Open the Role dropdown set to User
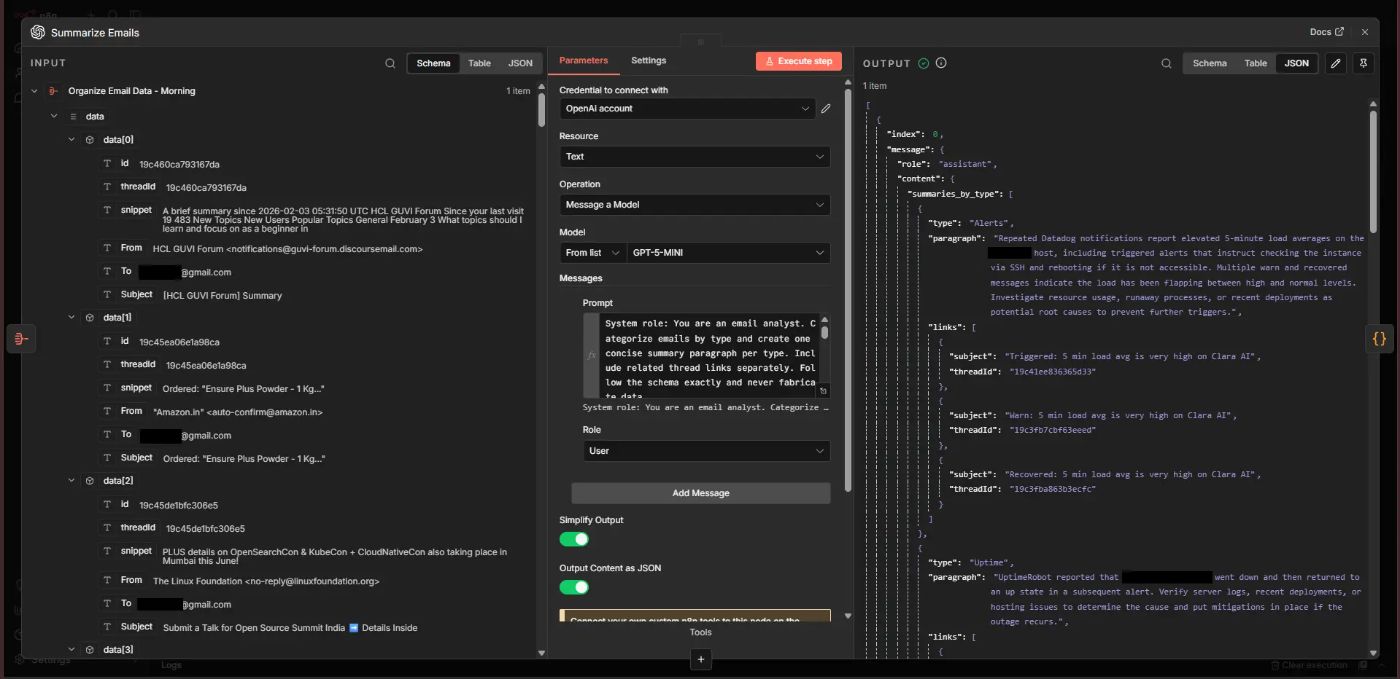Viewport: 1400px width, 679px height. click(x=706, y=451)
